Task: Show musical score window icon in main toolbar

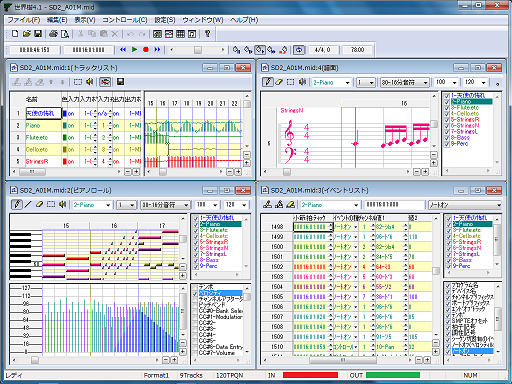Action: [192, 34]
